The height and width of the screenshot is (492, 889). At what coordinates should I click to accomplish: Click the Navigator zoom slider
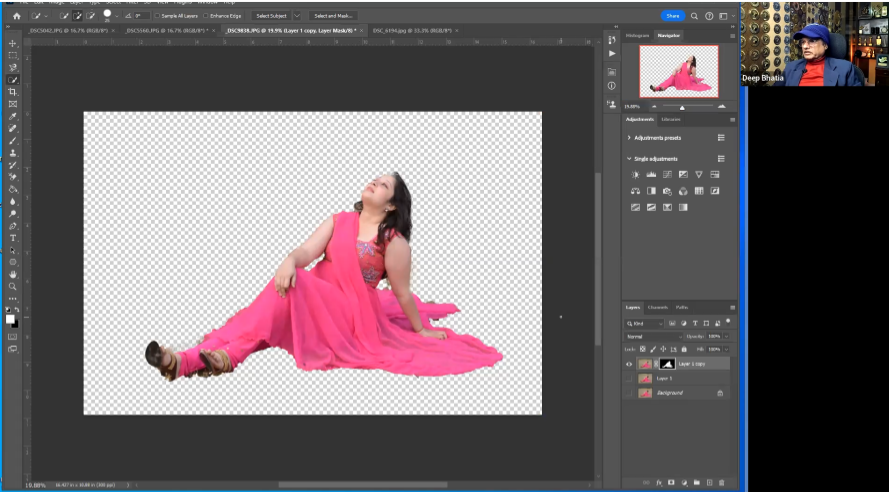682,106
